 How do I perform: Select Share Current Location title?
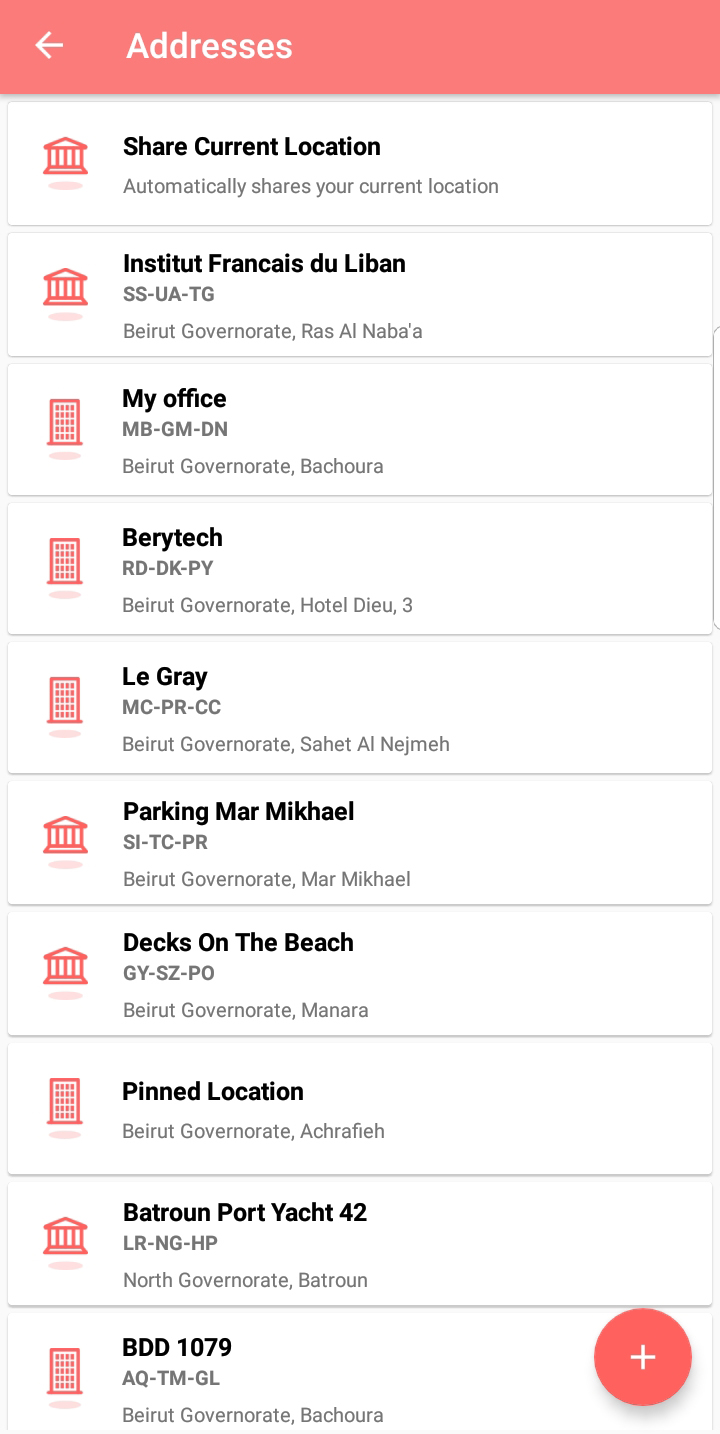click(252, 147)
